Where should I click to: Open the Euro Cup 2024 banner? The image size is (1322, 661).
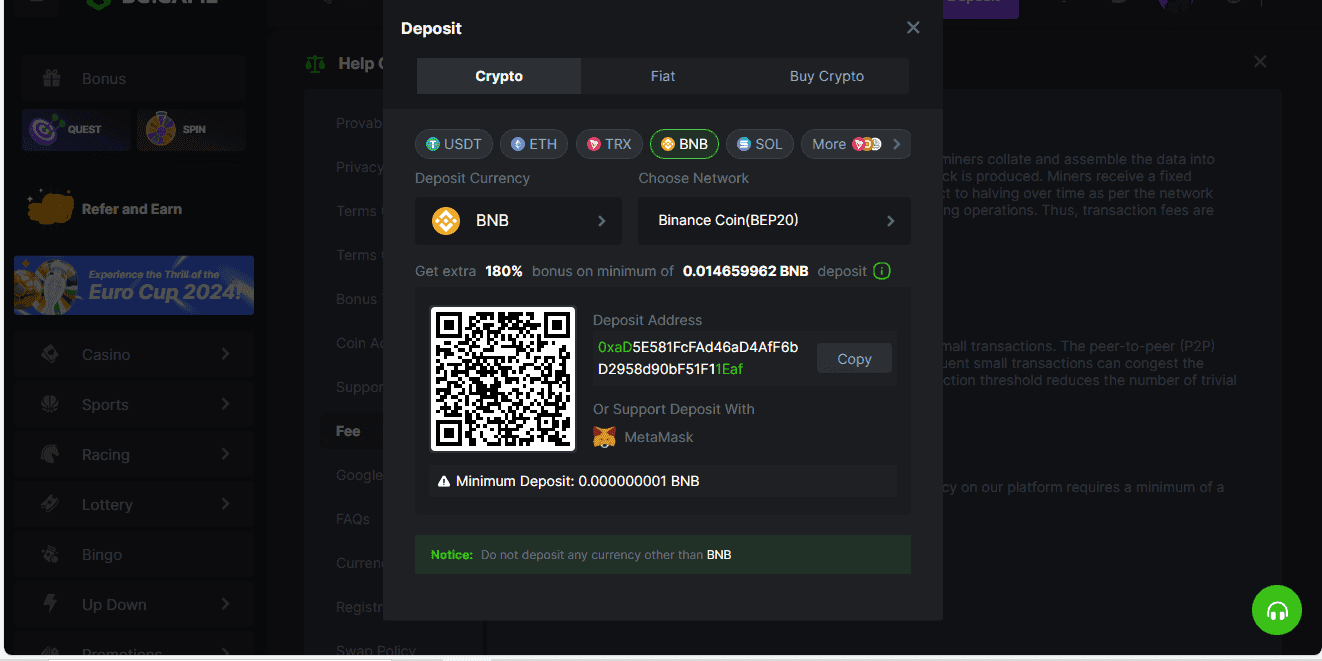(134, 285)
